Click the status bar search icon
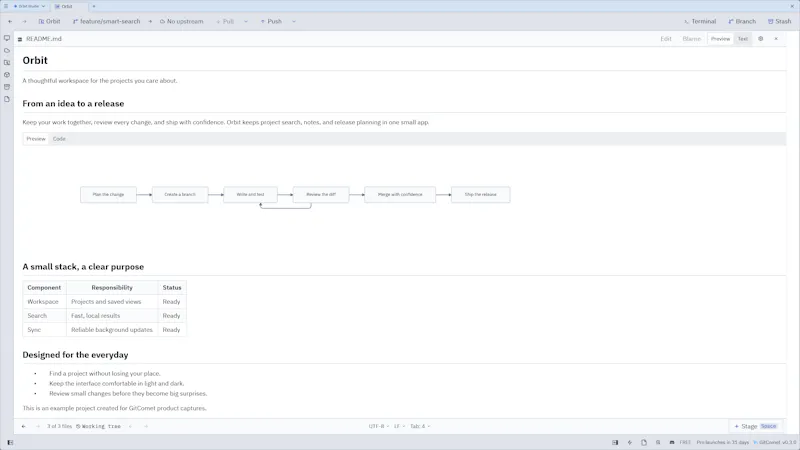The height and width of the screenshot is (450, 800). (x=658, y=443)
